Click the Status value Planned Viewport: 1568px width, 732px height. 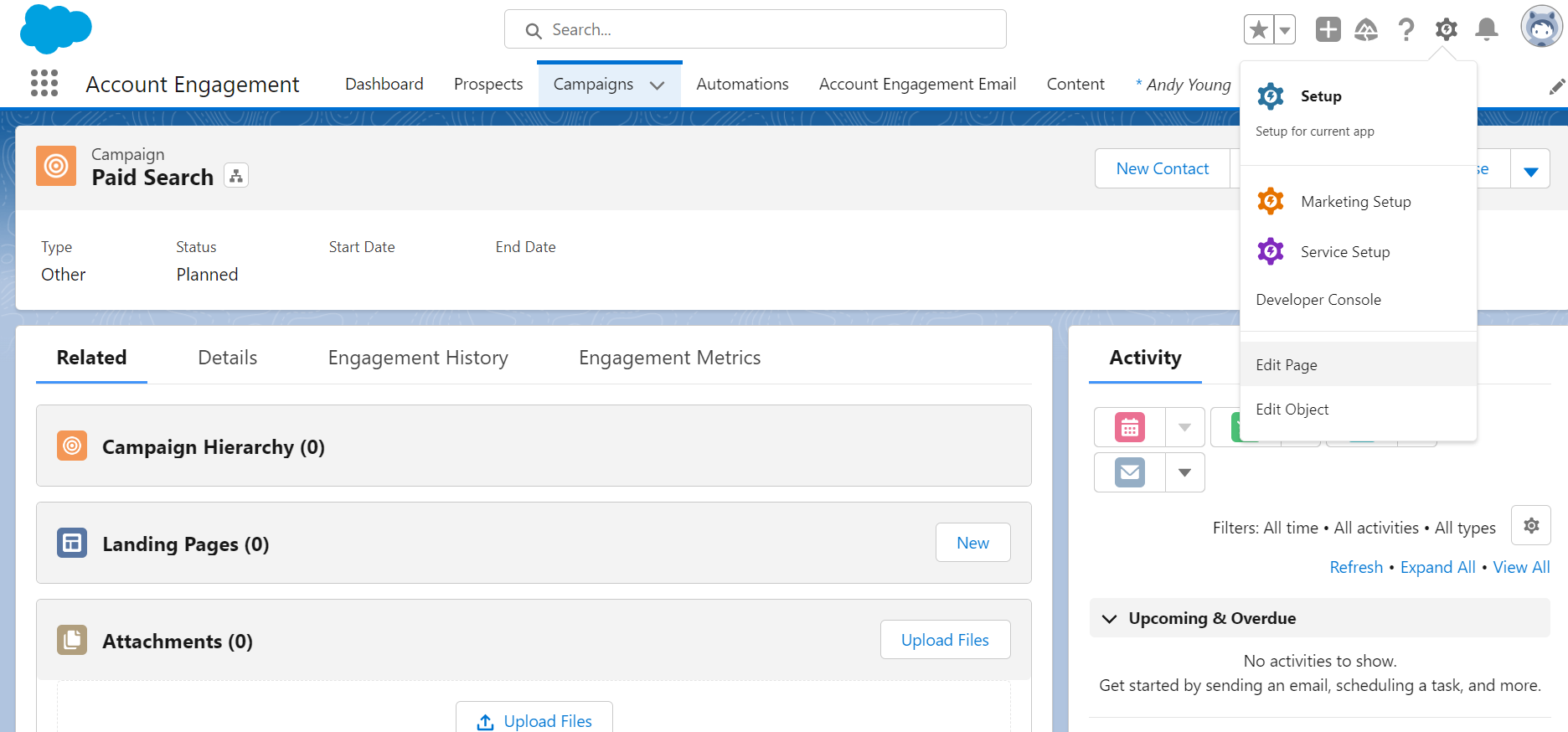click(x=207, y=275)
